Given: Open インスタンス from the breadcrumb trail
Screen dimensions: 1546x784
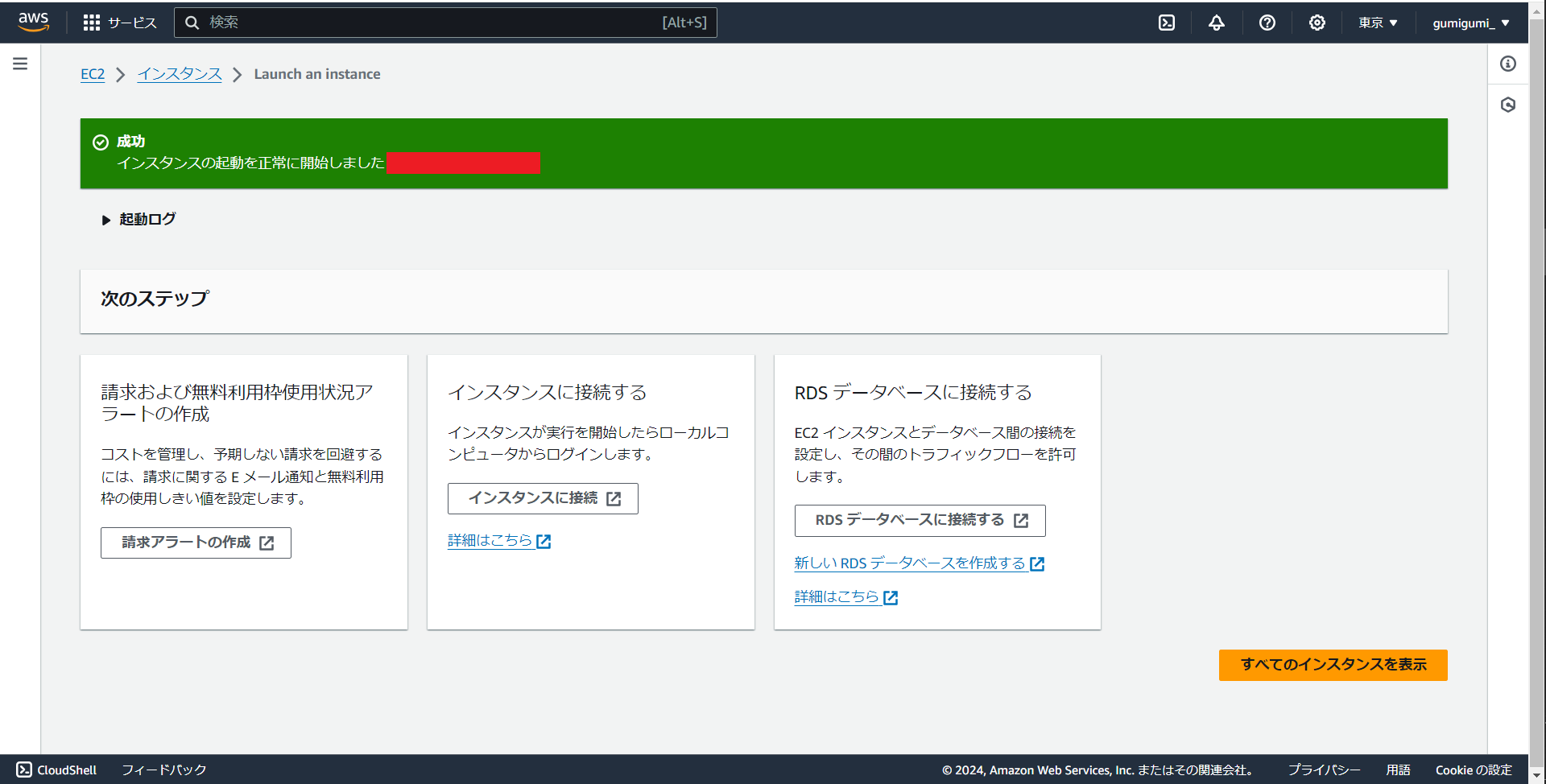Looking at the screenshot, I should 179,73.
